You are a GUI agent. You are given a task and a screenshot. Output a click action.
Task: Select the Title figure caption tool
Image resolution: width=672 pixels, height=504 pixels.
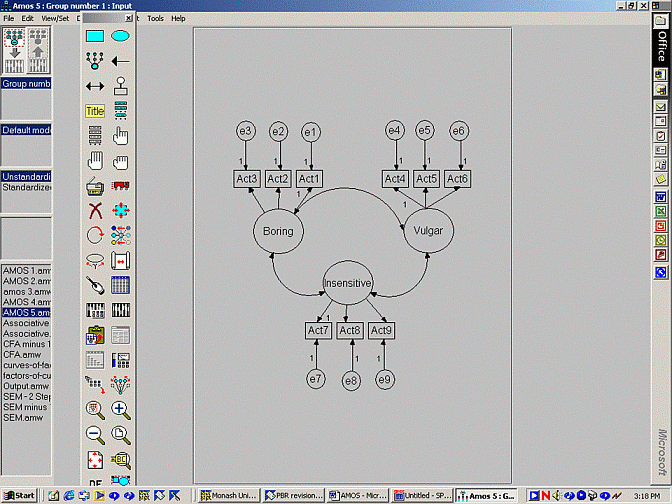click(95, 111)
